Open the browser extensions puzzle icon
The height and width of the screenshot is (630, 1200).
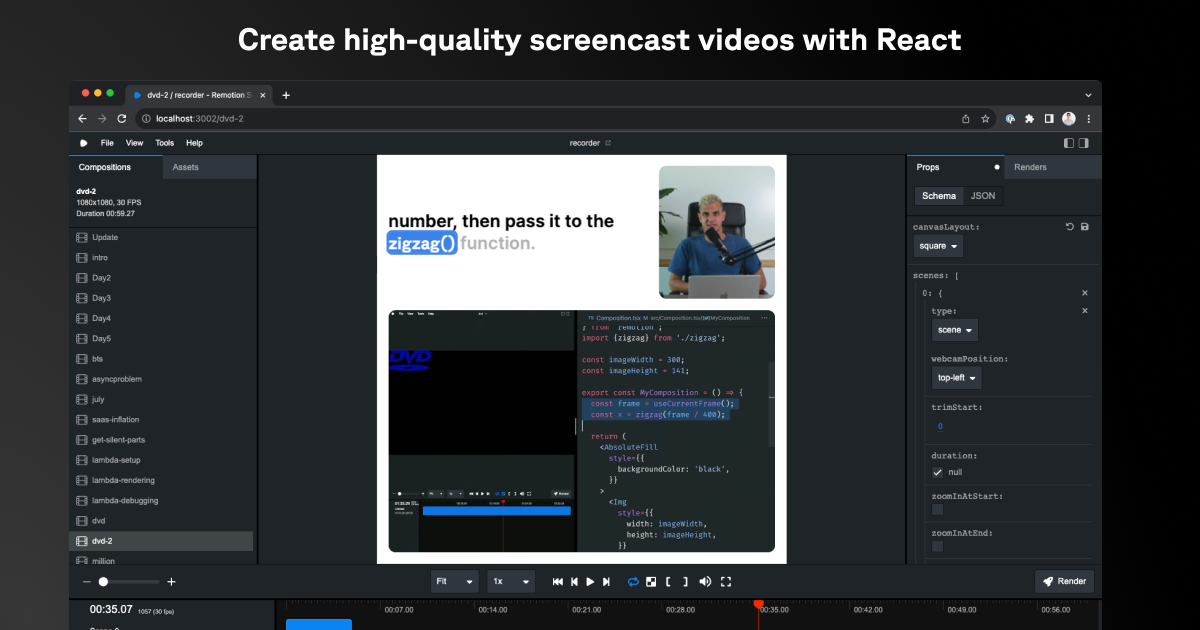(1029, 118)
